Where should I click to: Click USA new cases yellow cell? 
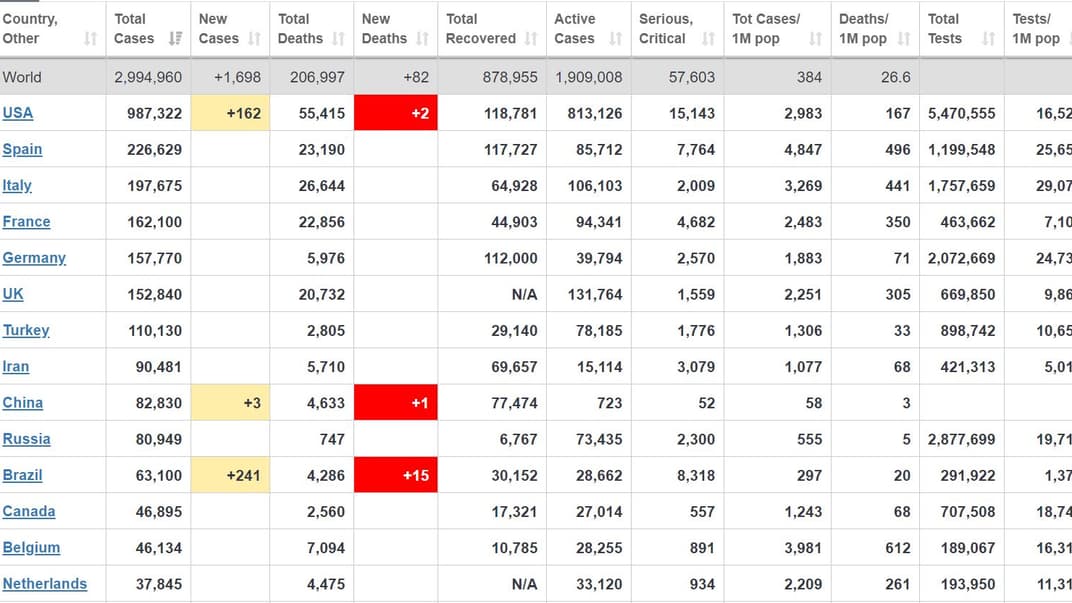coord(230,113)
